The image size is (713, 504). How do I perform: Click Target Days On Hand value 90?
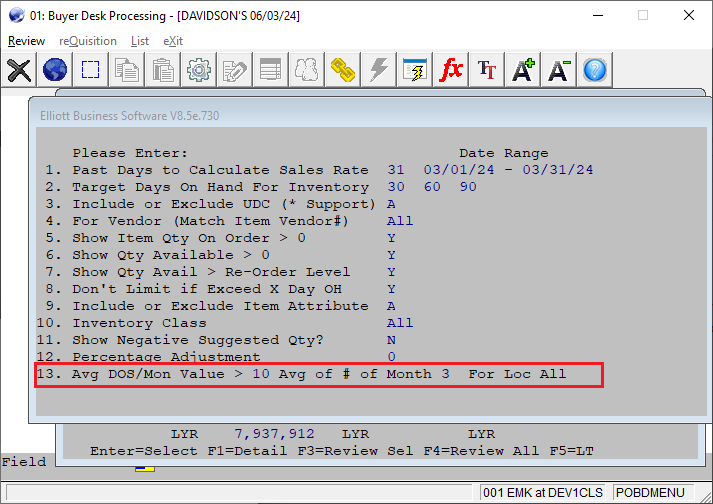468,186
